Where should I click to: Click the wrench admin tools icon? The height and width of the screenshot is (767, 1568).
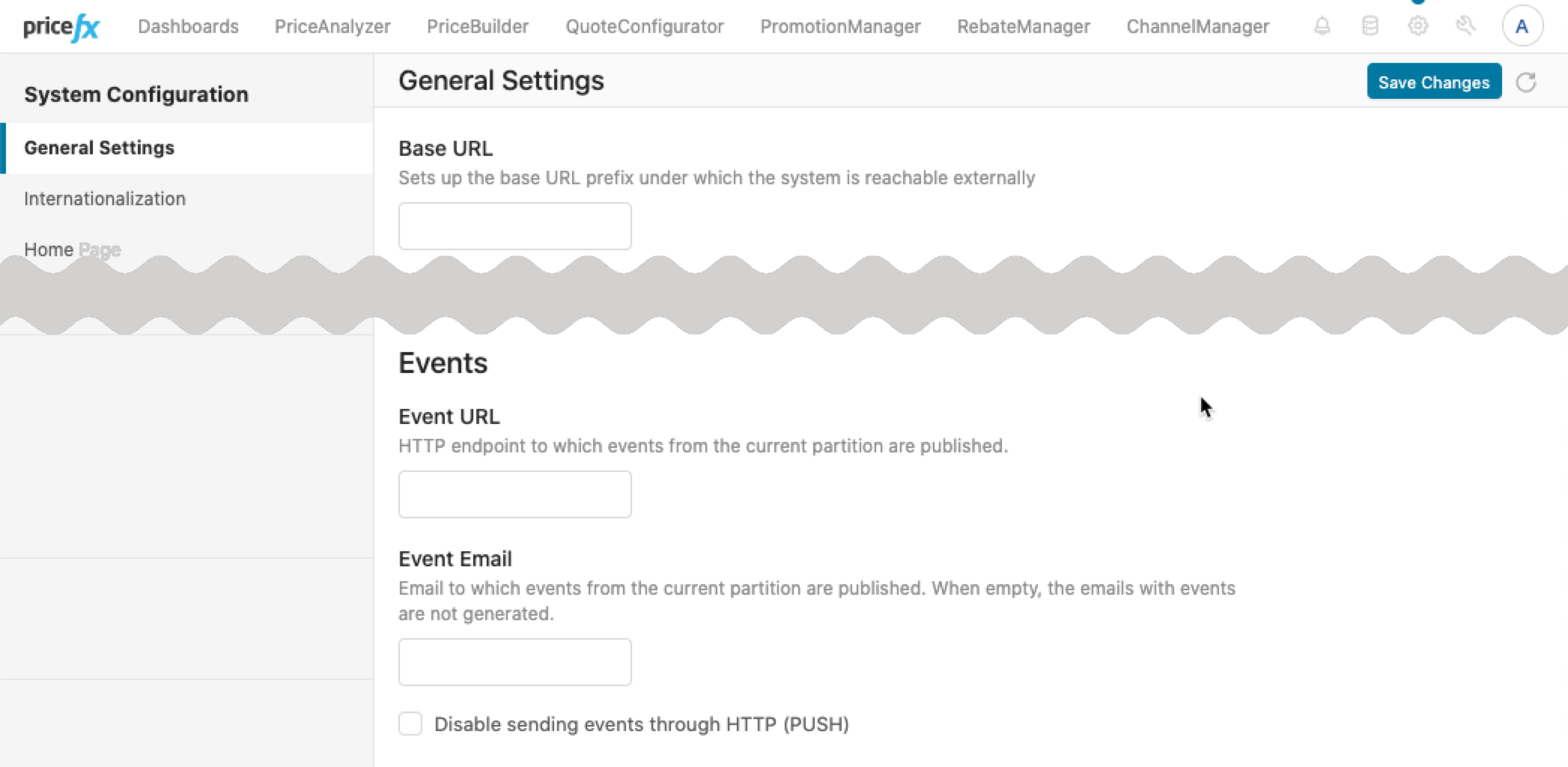(1466, 25)
